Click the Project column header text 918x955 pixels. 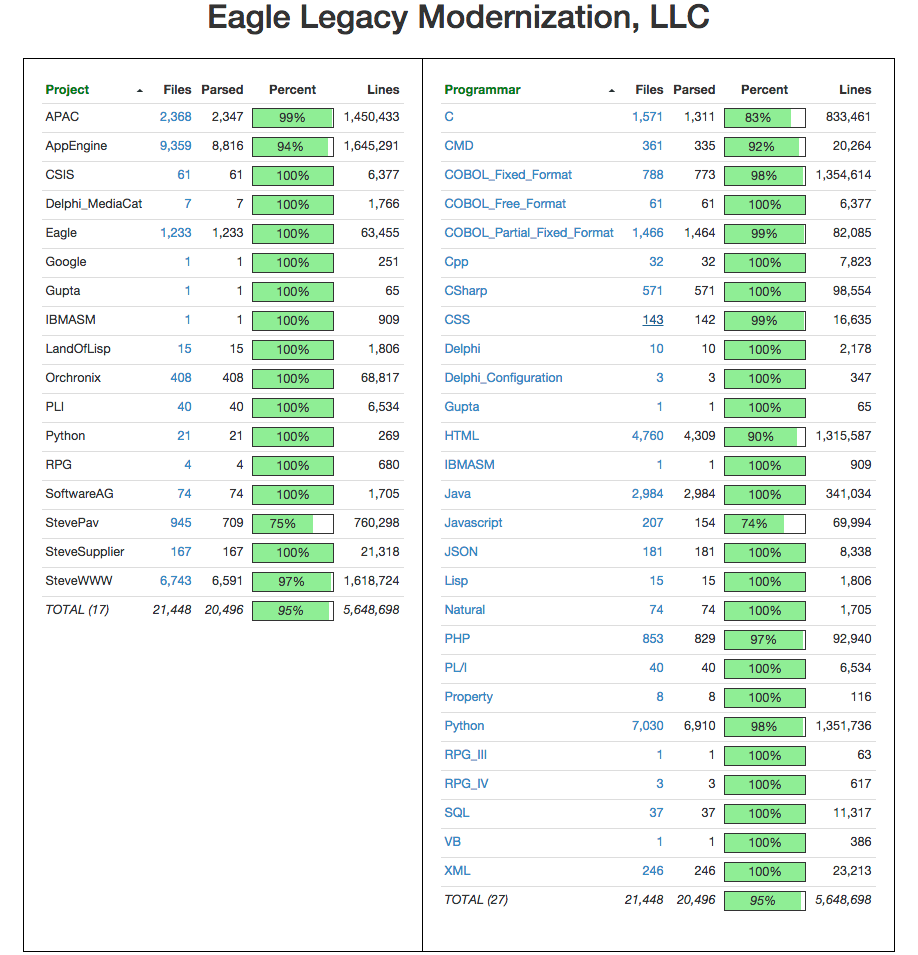pos(67,90)
